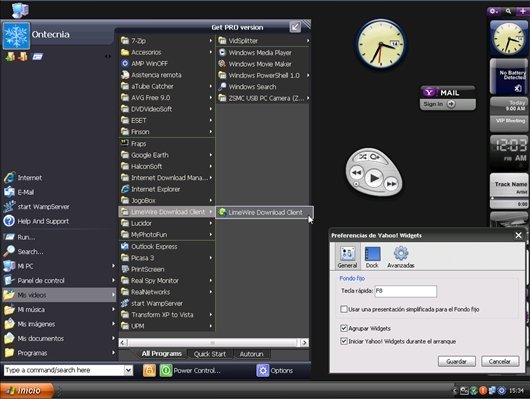Screen dimensions: 530x399
Task: Click rewind on the media player widget
Action: coord(356,173)
